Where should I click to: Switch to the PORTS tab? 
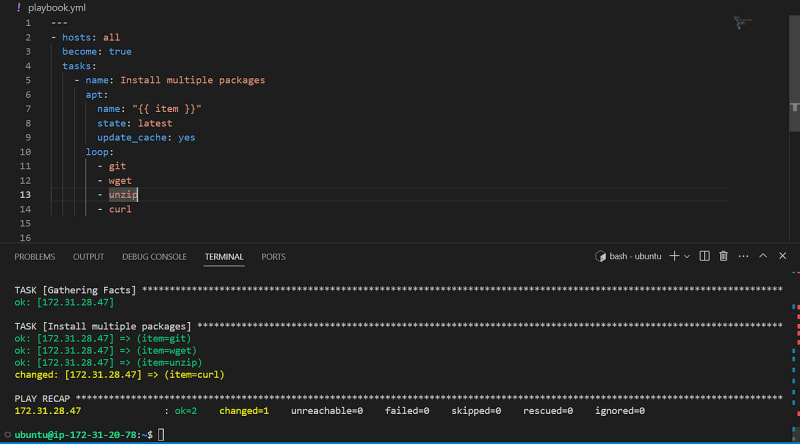pyautogui.click(x=273, y=257)
